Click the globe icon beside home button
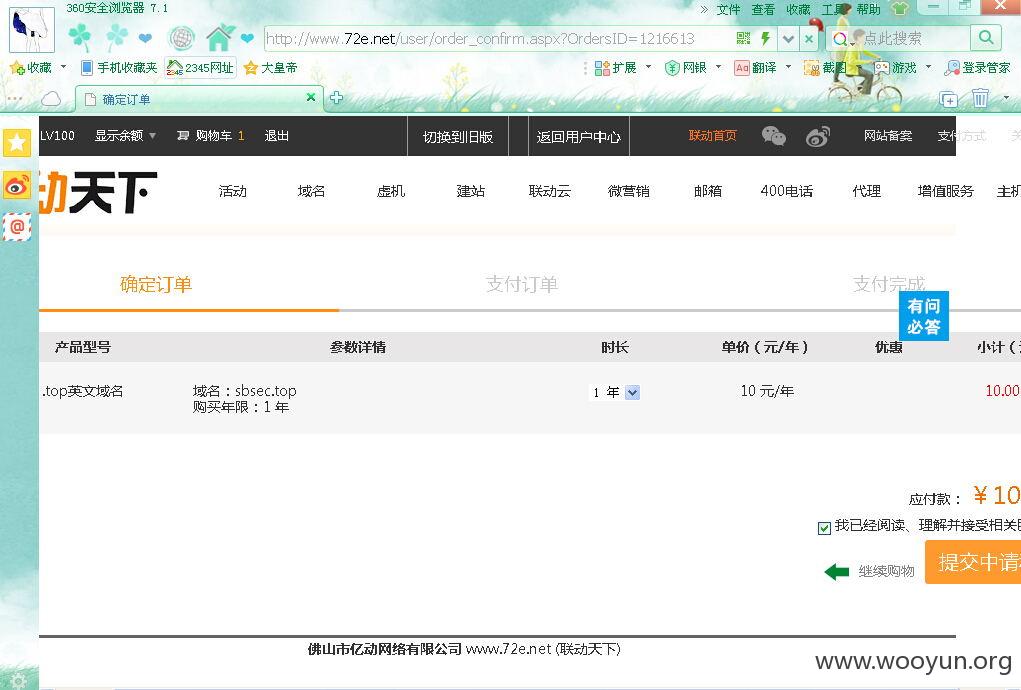 pos(182,38)
